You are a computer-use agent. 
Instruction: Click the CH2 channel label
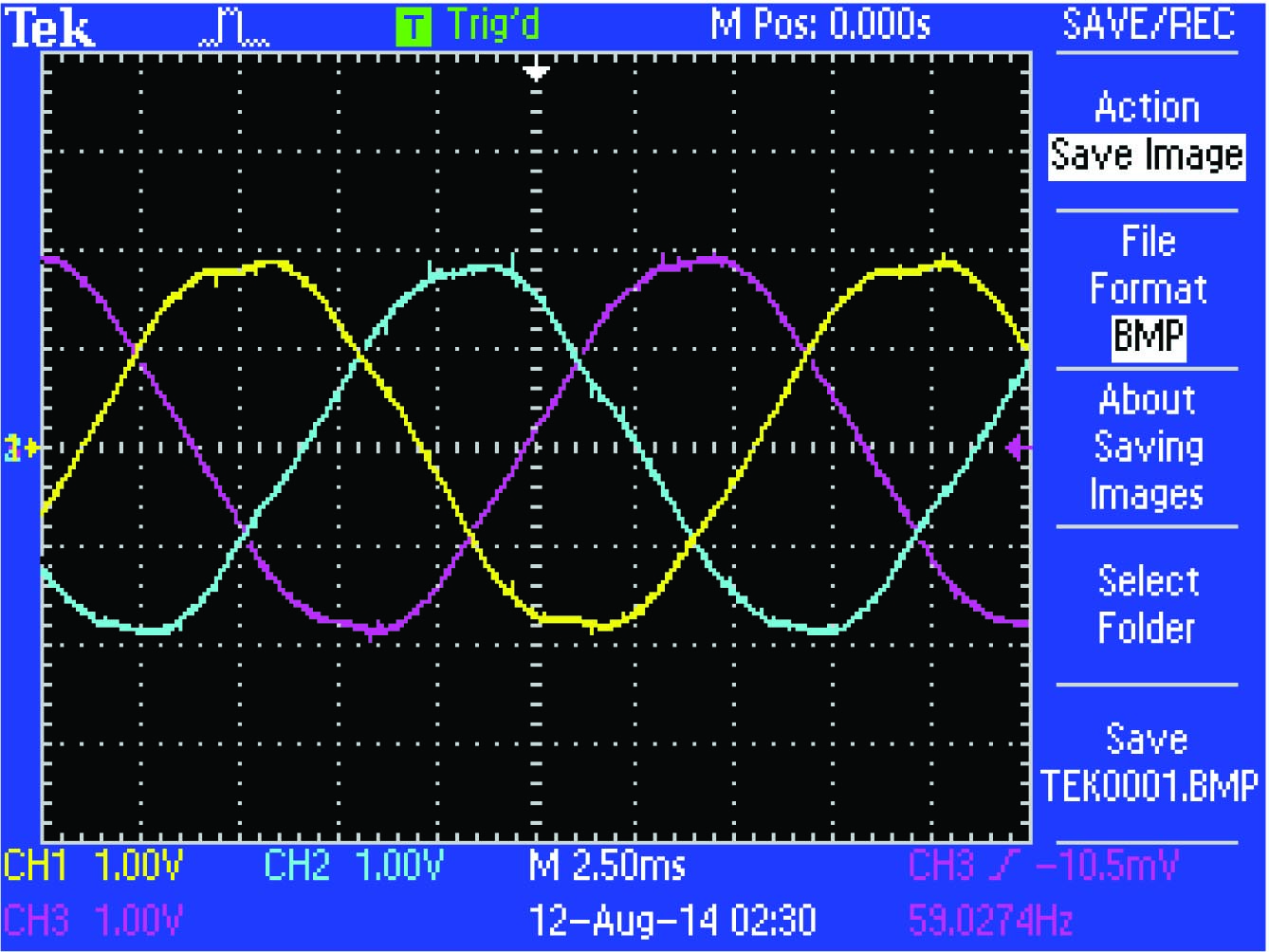pos(299,863)
